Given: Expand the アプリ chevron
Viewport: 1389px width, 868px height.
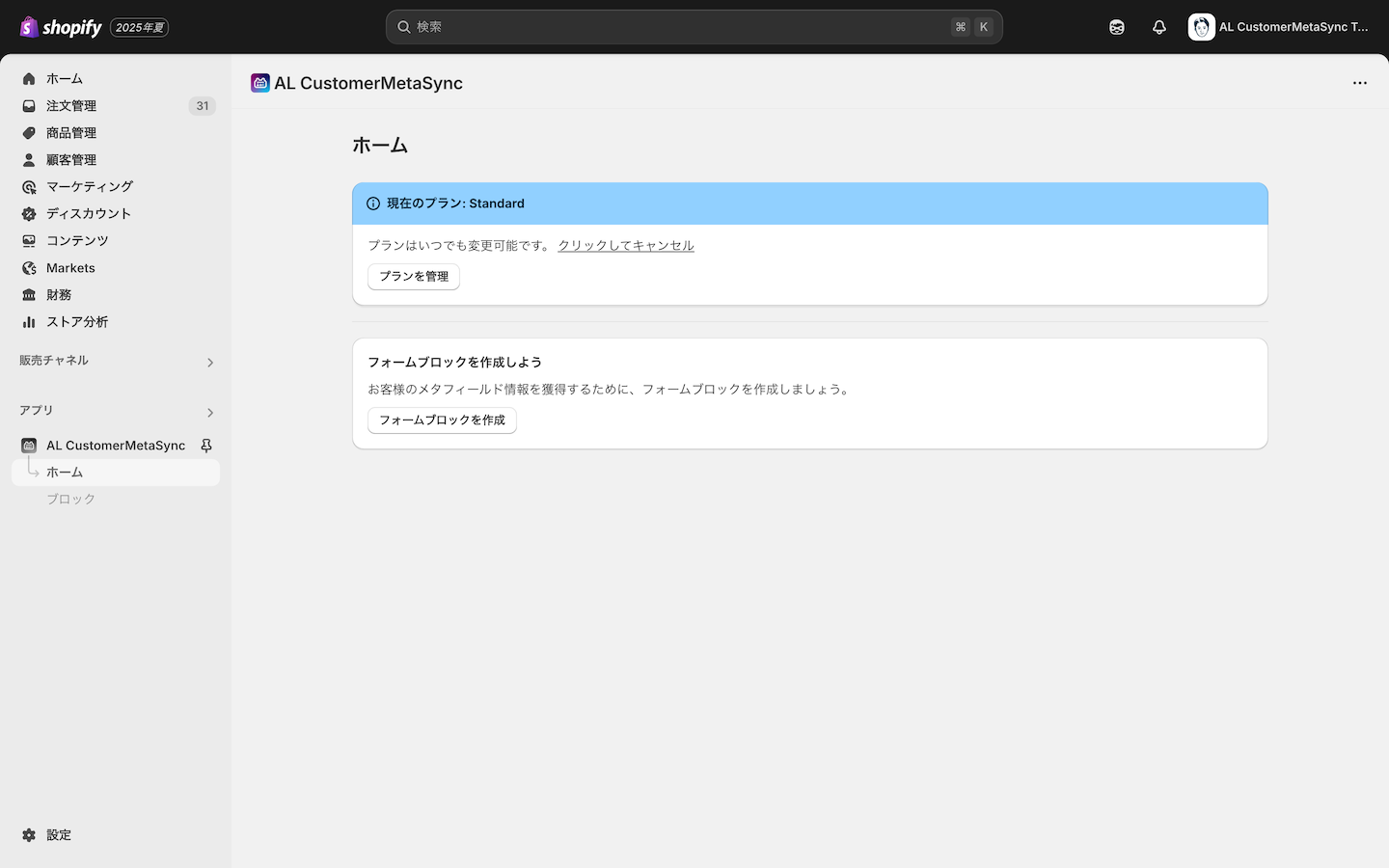Looking at the screenshot, I should tap(210, 413).
